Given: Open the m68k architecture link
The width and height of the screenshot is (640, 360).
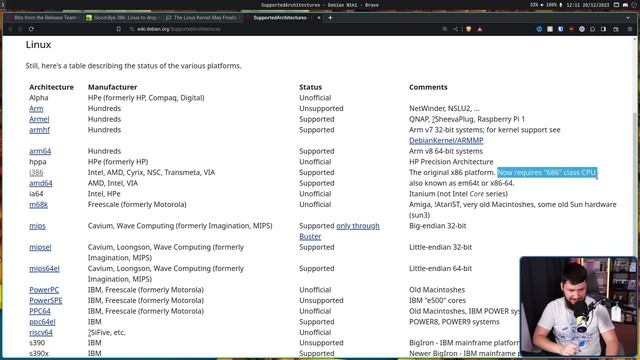Looking at the screenshot, I should pos(38,204).
